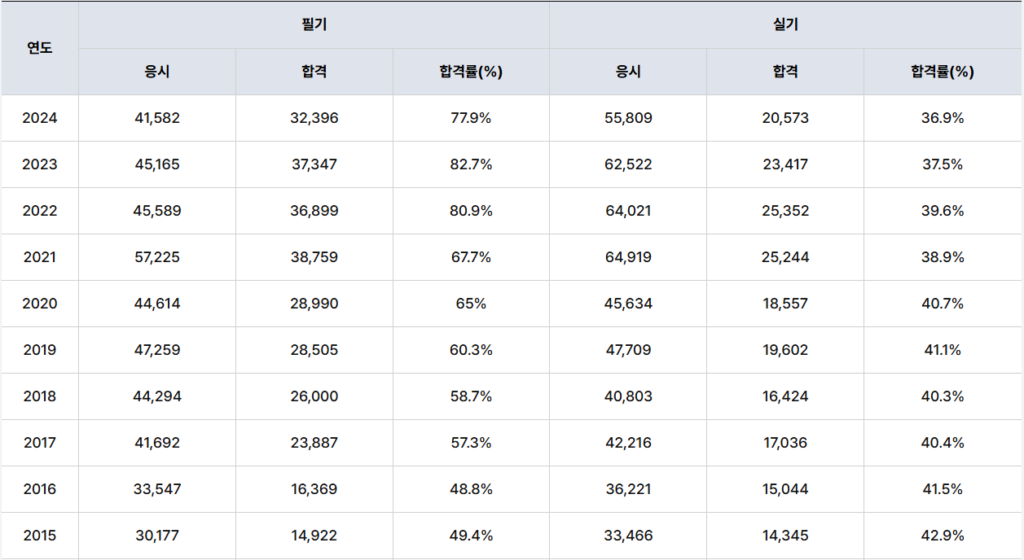The image size is (1024, 560).
Task: Select the 실기 group header
Action: (x=786, y=25)
